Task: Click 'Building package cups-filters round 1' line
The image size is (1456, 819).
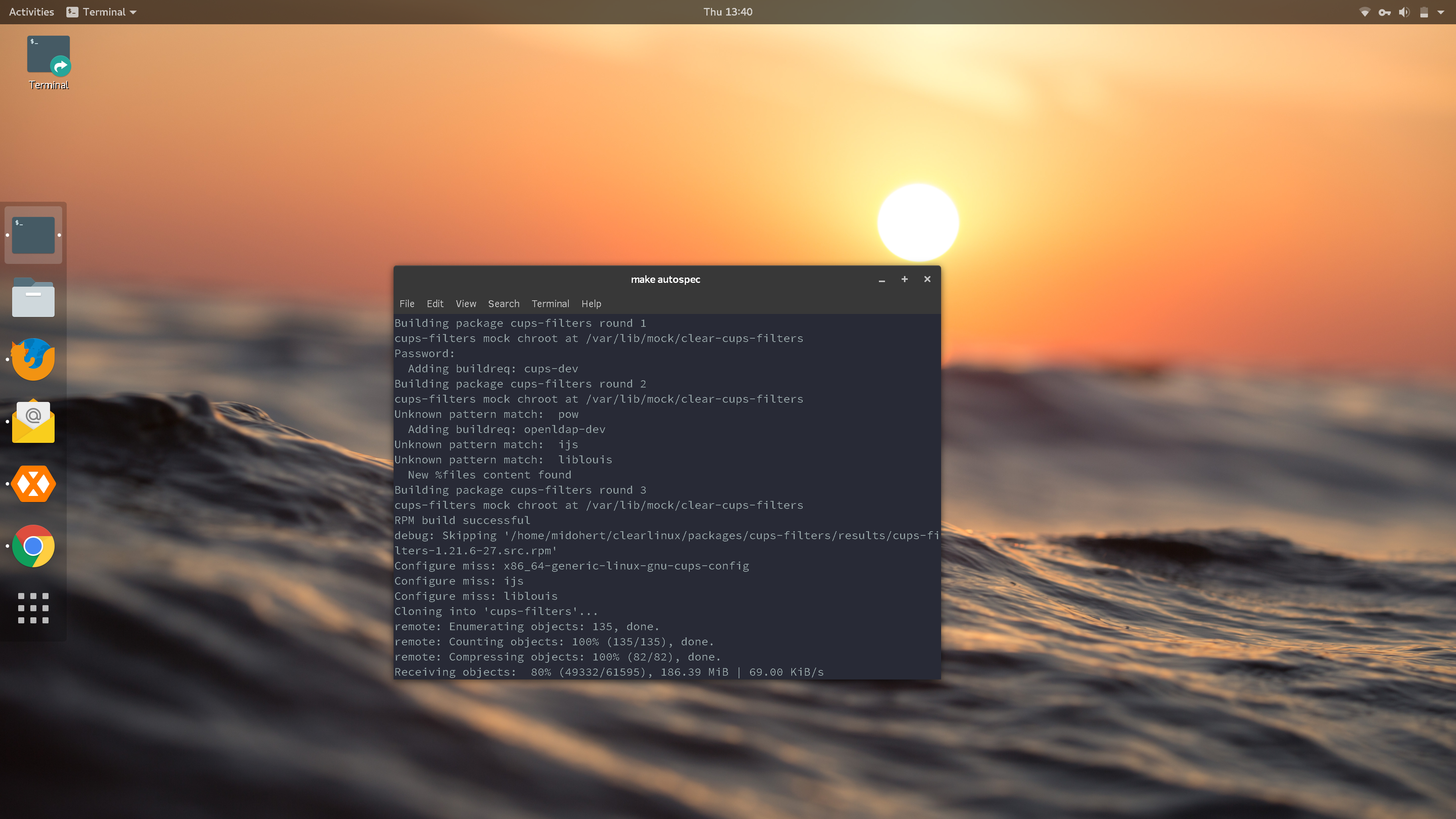Action: click(520, 323)
